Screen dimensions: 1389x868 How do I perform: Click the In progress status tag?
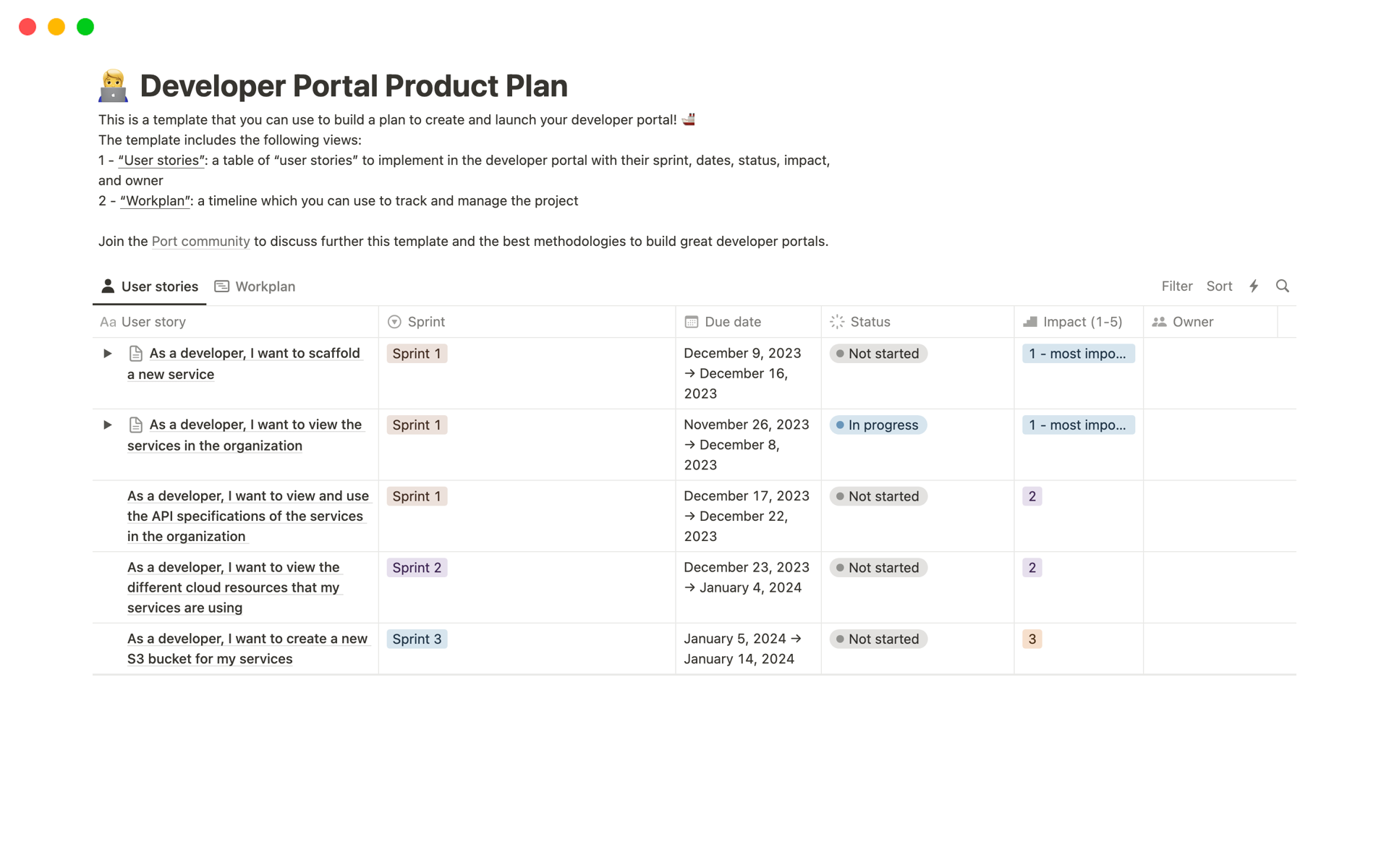(878, 425)
